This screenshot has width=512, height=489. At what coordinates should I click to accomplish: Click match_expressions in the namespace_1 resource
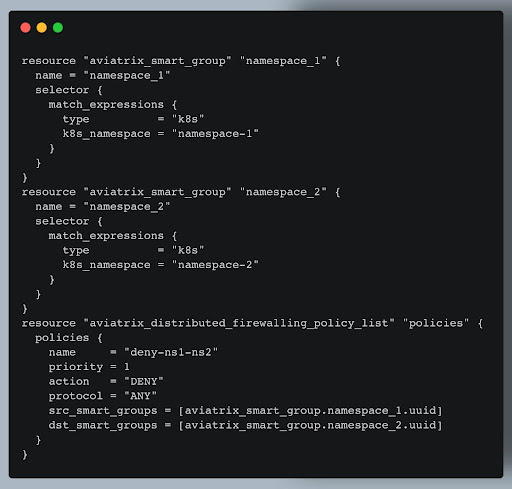click(106, 104)
